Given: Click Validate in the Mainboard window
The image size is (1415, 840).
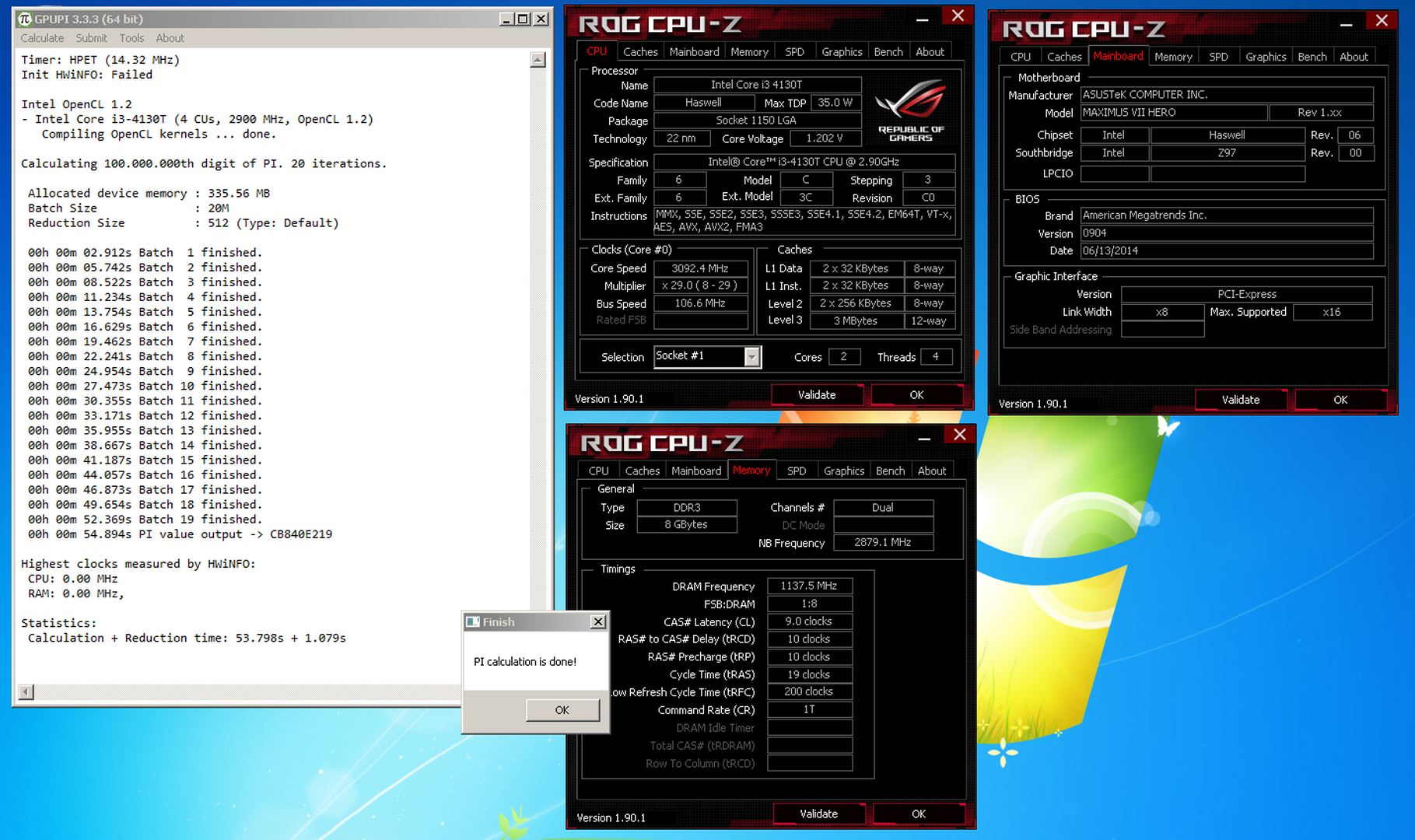Looking at the screenshot, I should 1241,400.
